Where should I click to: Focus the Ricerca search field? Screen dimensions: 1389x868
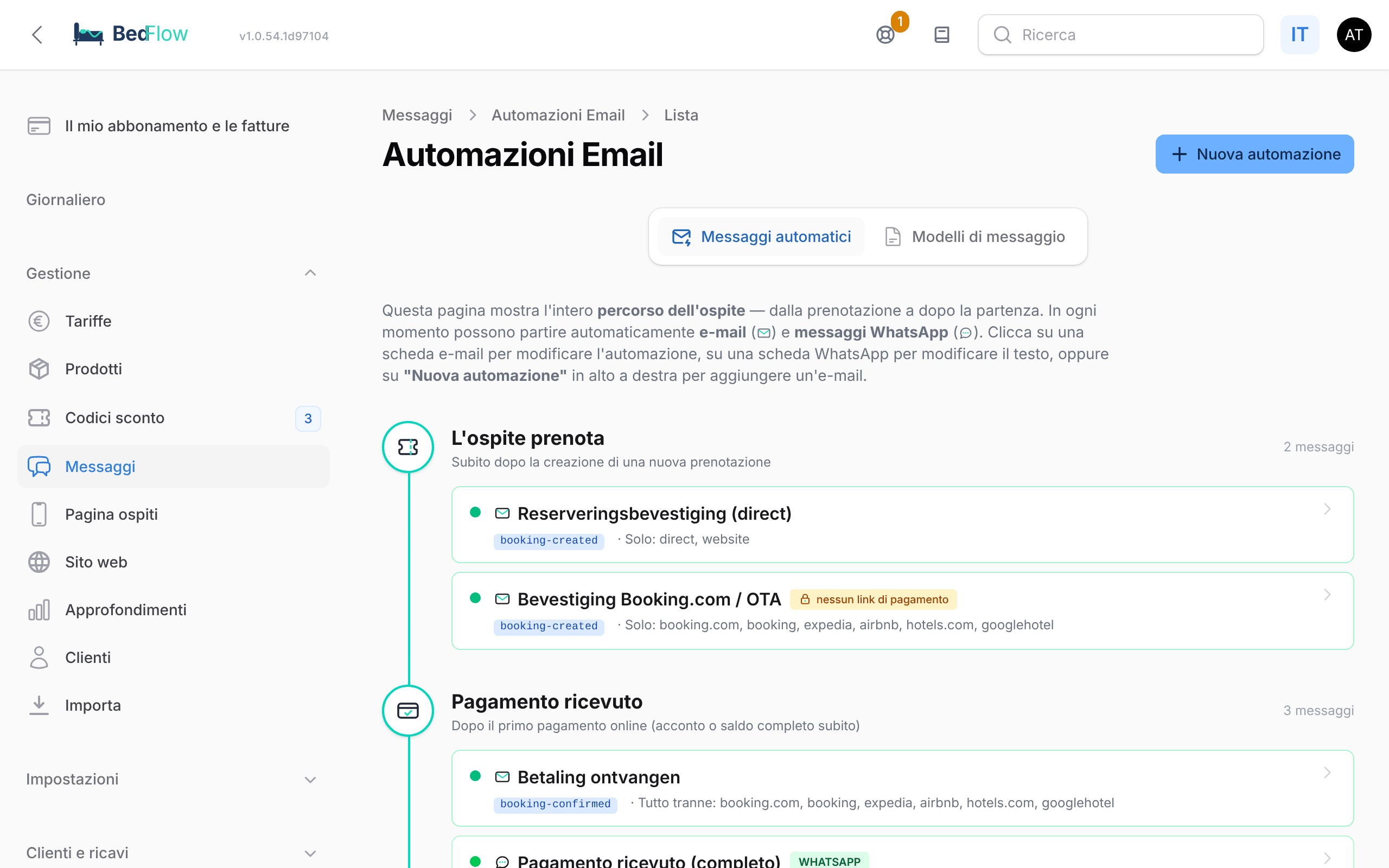(x=1120, y=35)
